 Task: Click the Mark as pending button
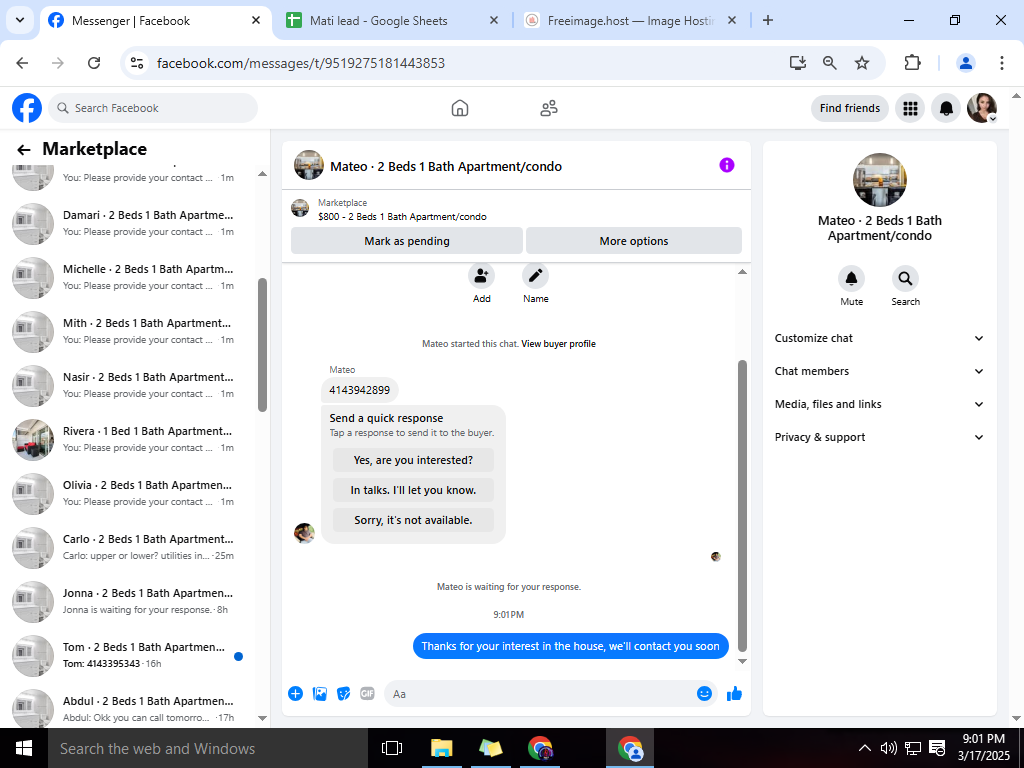(x=407, y=241)
